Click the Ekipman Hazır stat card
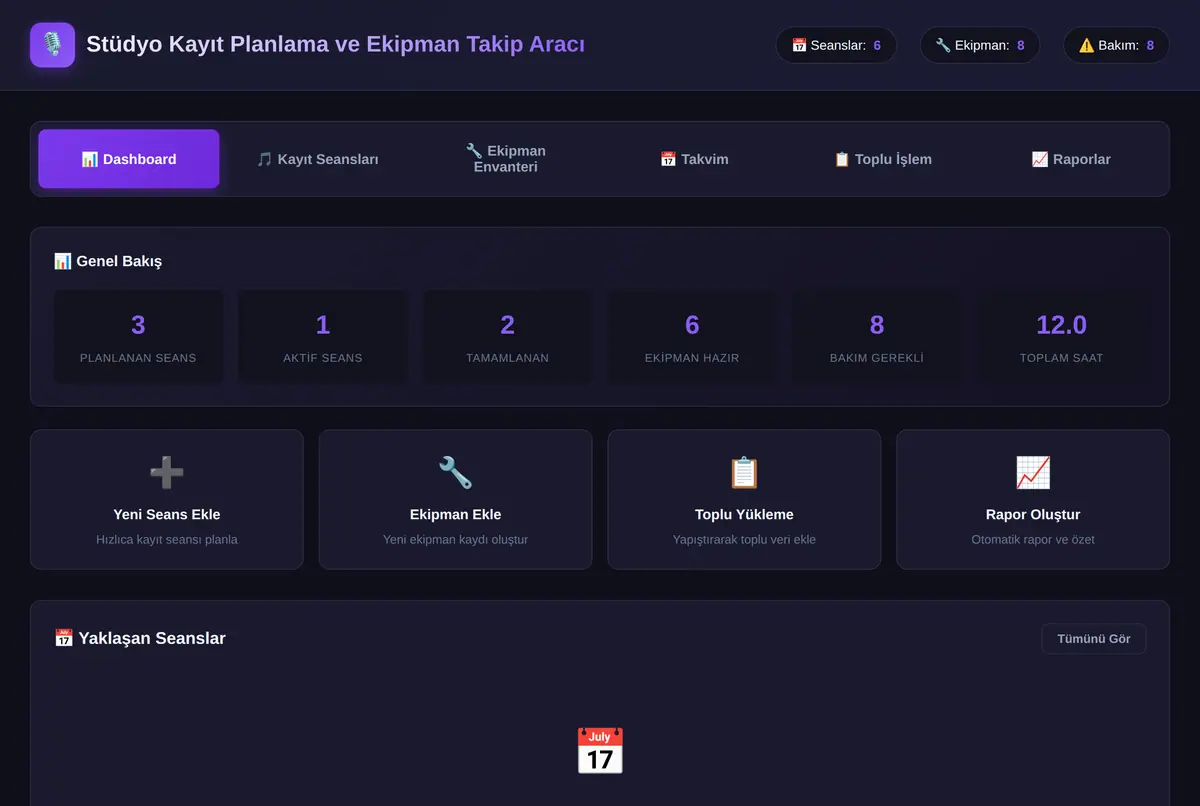 click(x=692, y=336)
